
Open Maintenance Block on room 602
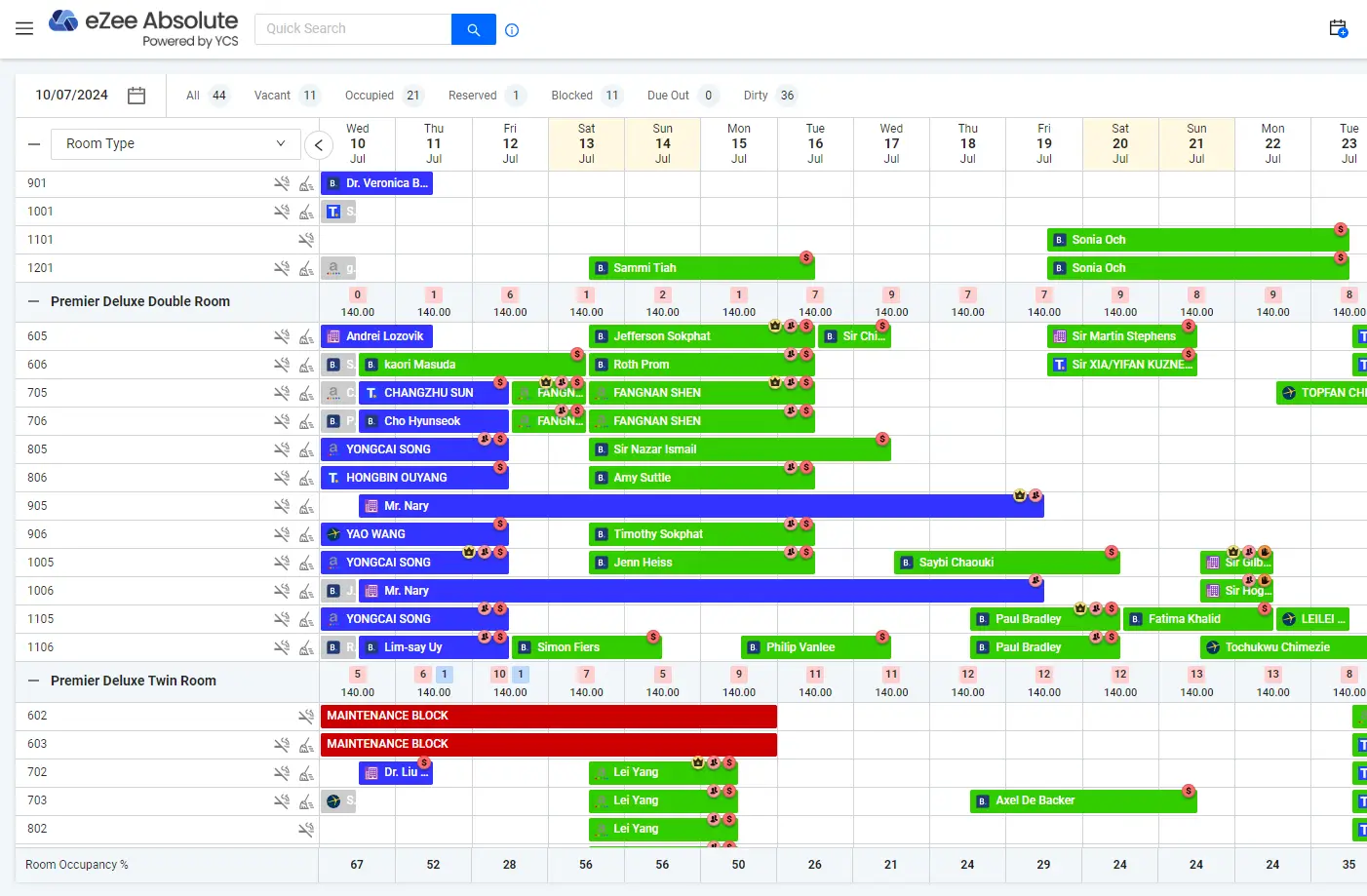[548, 716]
